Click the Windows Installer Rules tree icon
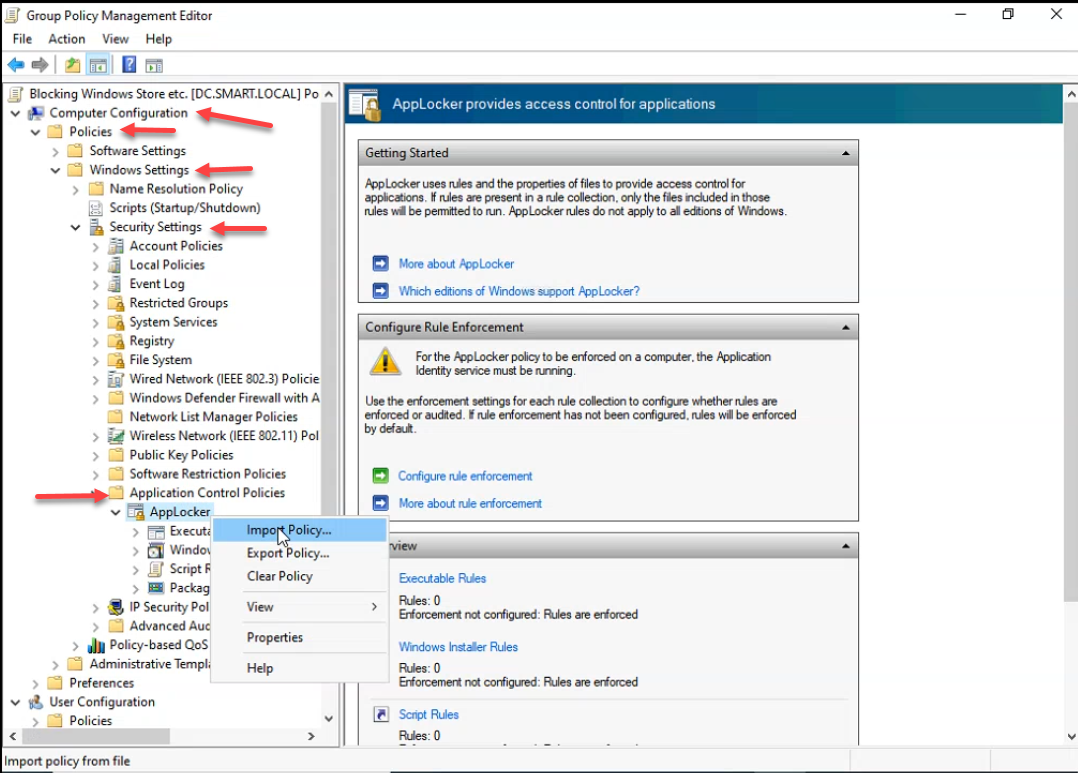This screenshot has width=1078, height=773. 156,550
